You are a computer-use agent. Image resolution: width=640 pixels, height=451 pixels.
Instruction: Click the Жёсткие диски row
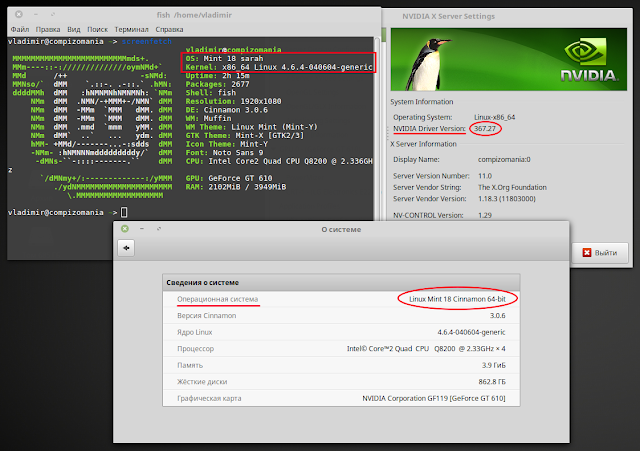pyautogui.click(x=340, y=379)
